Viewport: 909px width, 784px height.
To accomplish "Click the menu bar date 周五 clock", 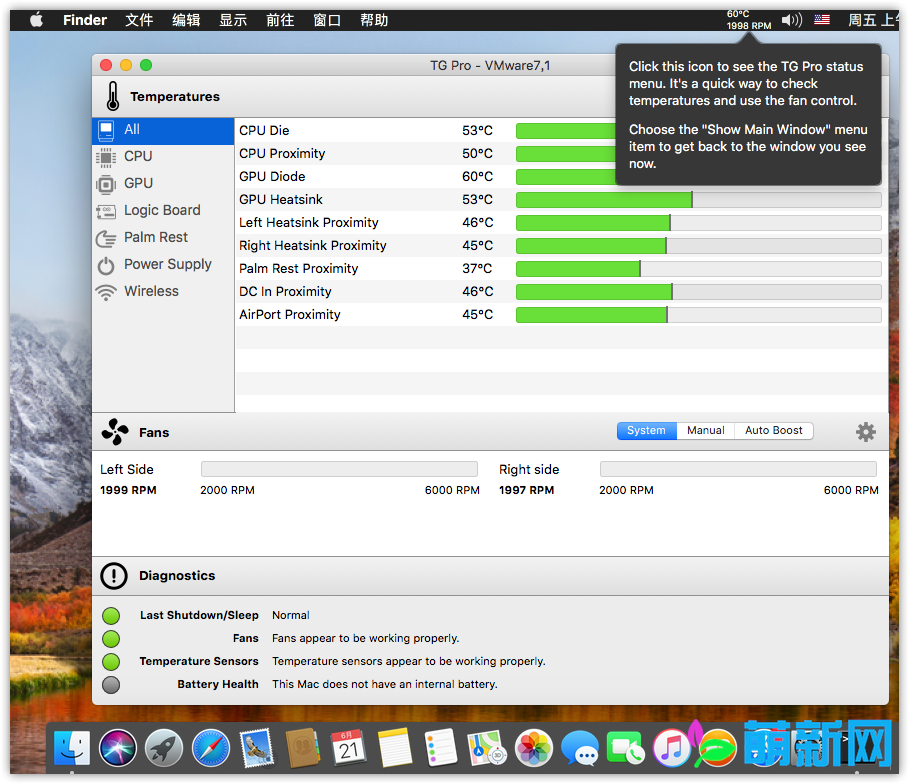I will coord(873,20).
